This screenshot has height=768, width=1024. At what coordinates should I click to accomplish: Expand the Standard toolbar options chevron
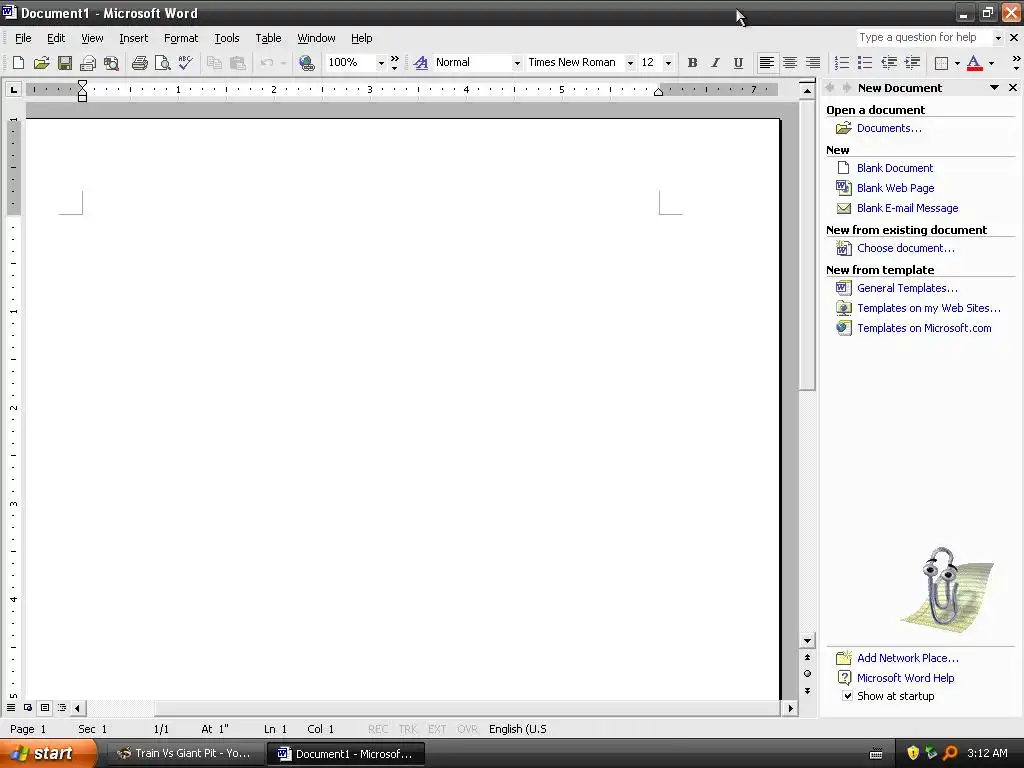tap(394, 63)
